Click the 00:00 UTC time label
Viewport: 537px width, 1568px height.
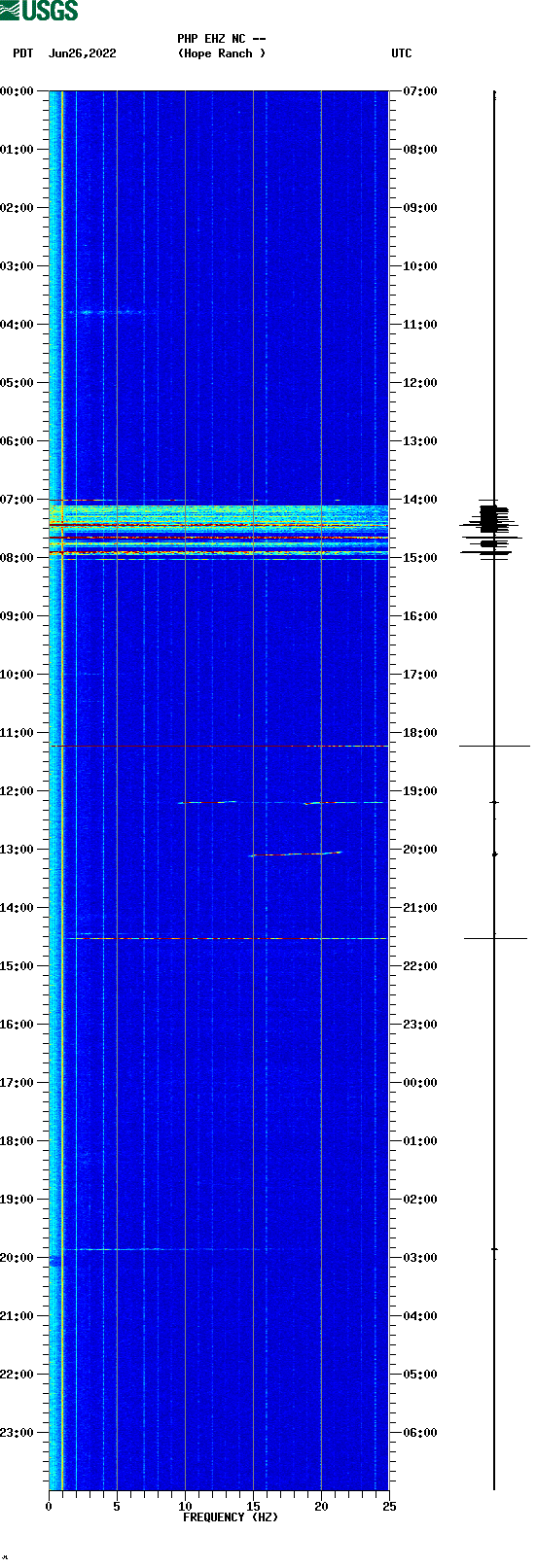(x=420, y=1083)
